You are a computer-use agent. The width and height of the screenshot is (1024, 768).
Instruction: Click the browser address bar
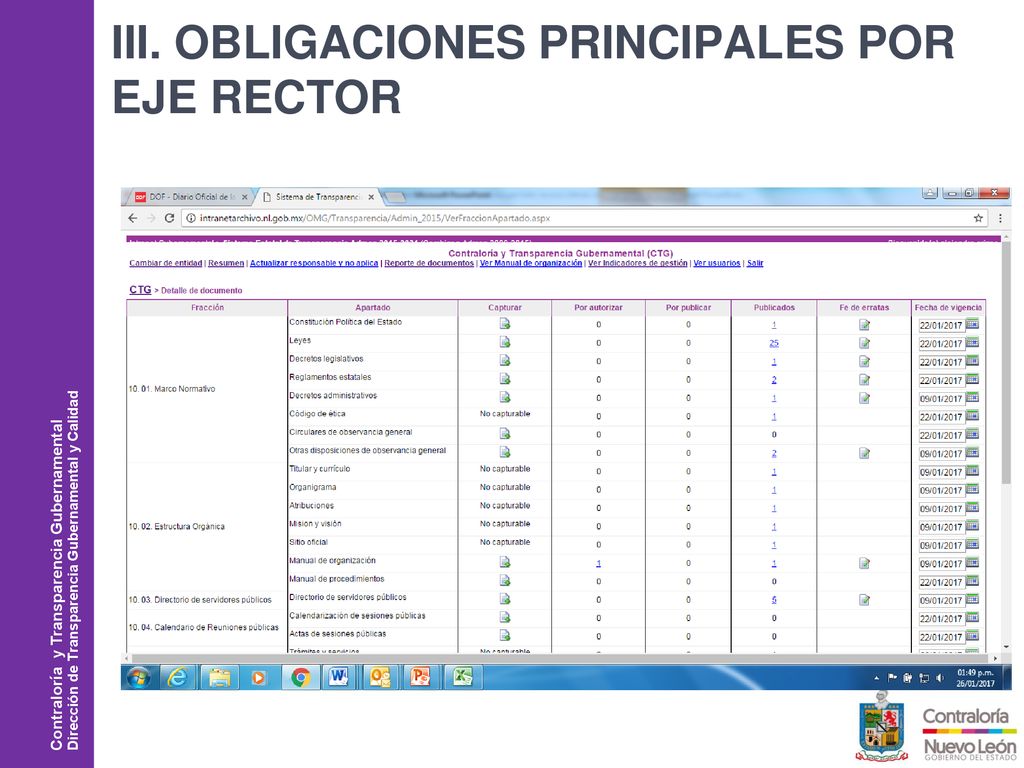tap(581, 218)
